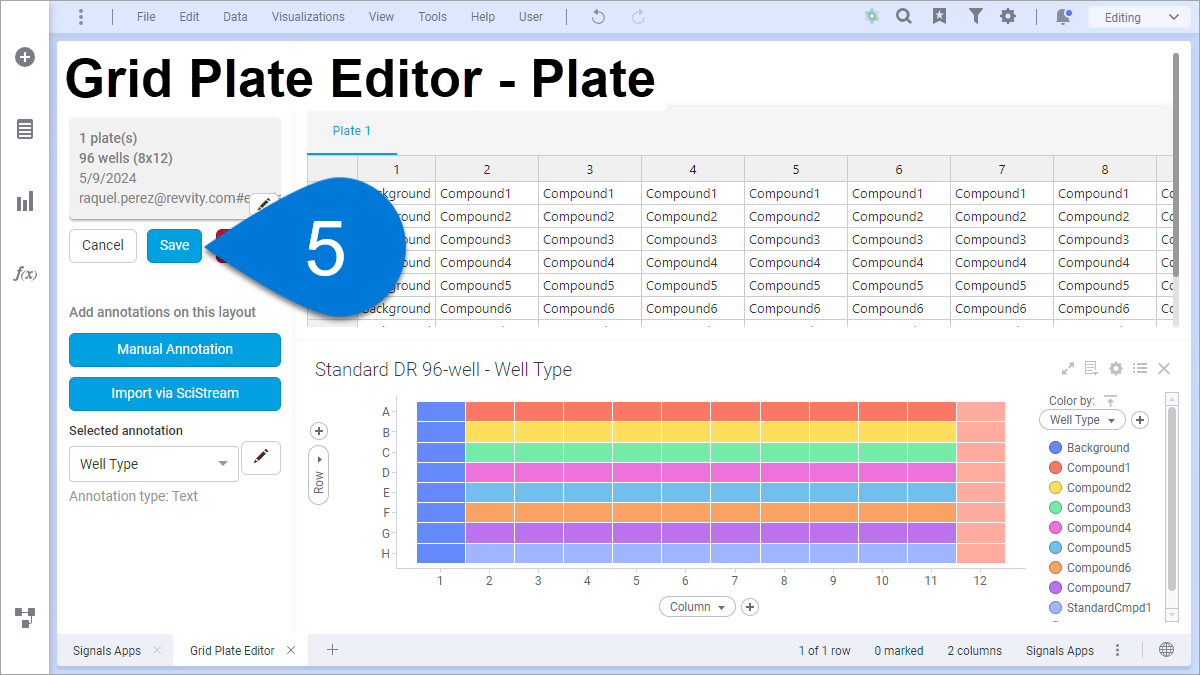Click Import via SciStream
This screenshot has height=675, width=1200.
[175, 393]
